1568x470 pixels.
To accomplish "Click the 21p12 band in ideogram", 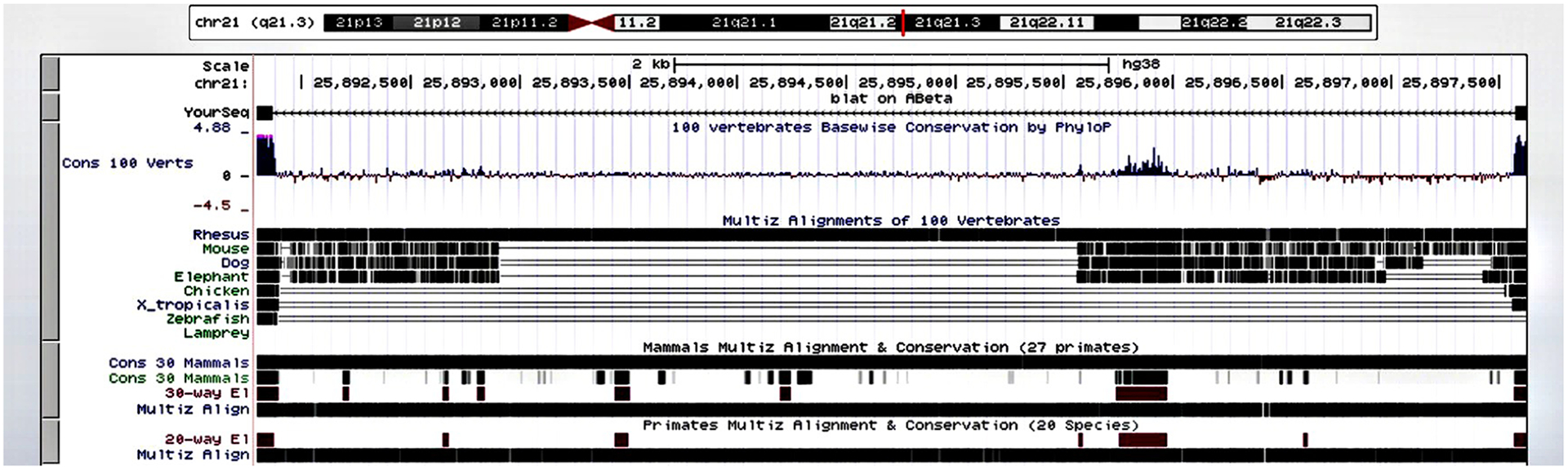I will [x=436, y=23].
